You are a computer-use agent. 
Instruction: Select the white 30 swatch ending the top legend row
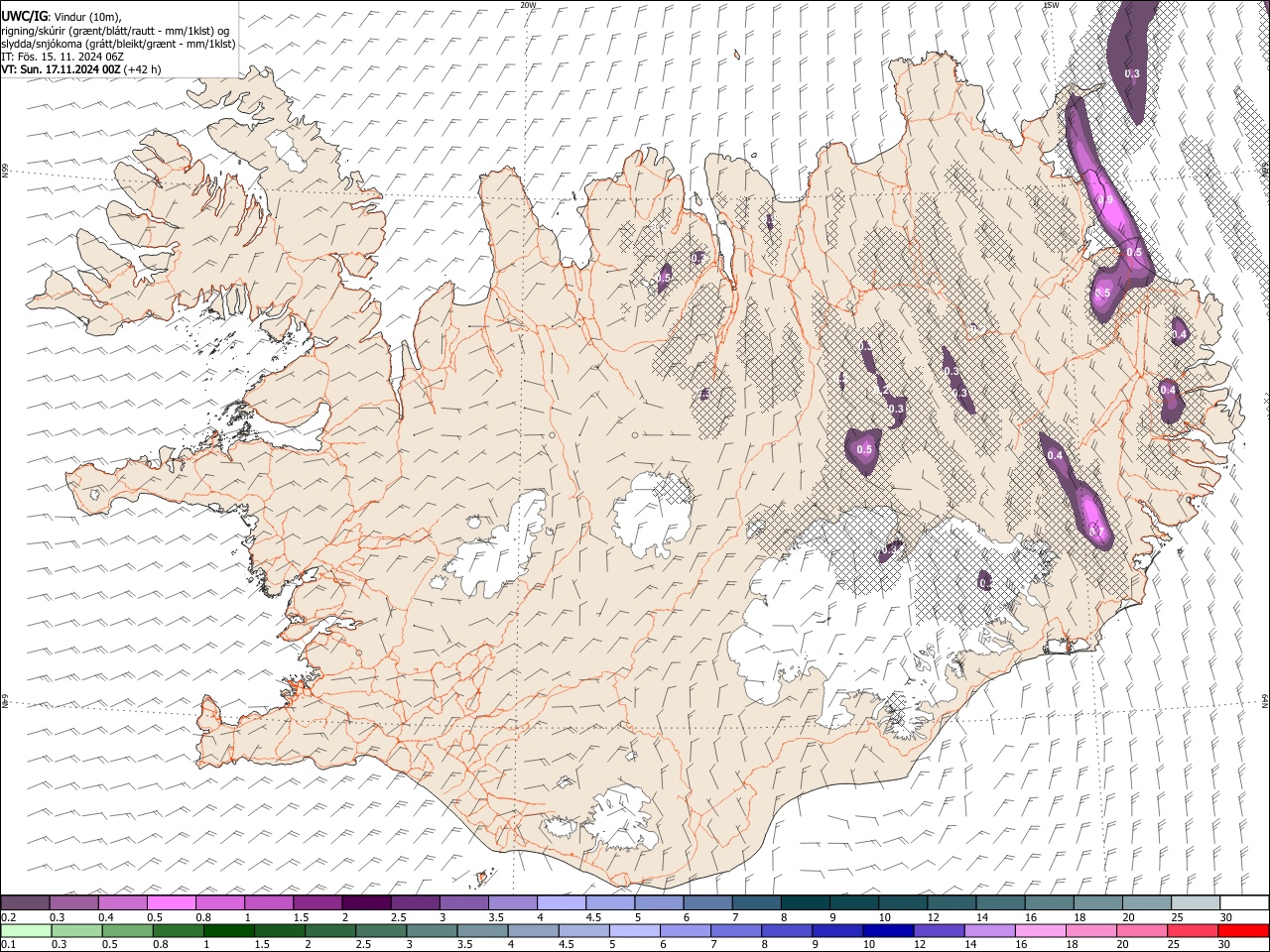(x=1243, y=903)
